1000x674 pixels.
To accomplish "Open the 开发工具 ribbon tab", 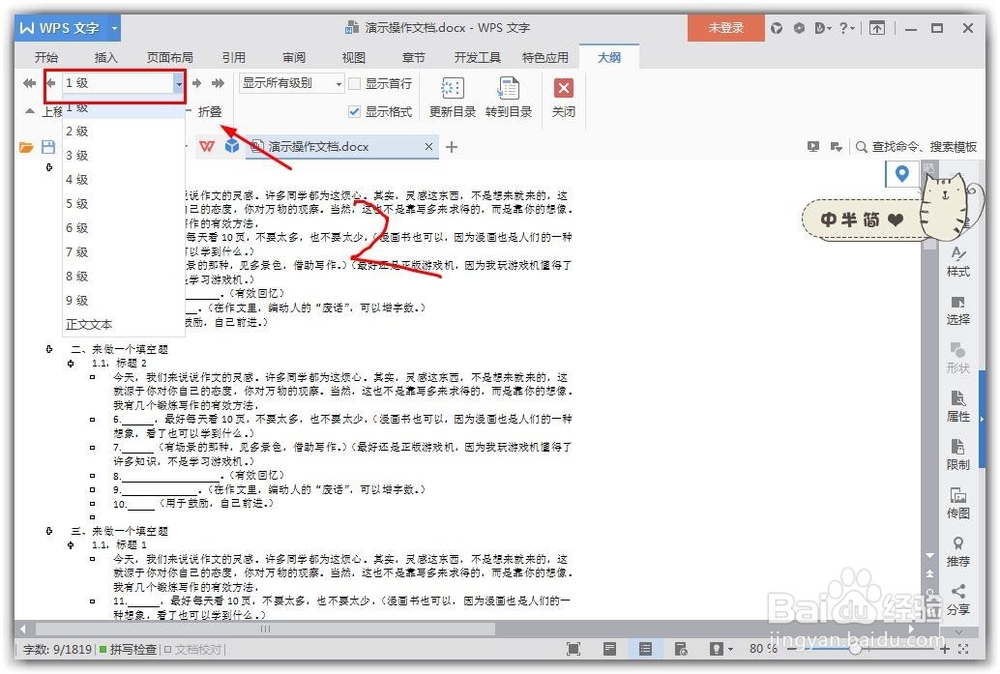I will point(477,57).
